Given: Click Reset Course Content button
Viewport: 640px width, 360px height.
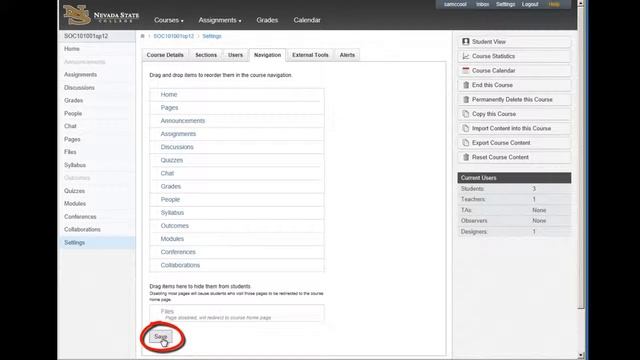Looking at the screenshot, I should 514,157.
